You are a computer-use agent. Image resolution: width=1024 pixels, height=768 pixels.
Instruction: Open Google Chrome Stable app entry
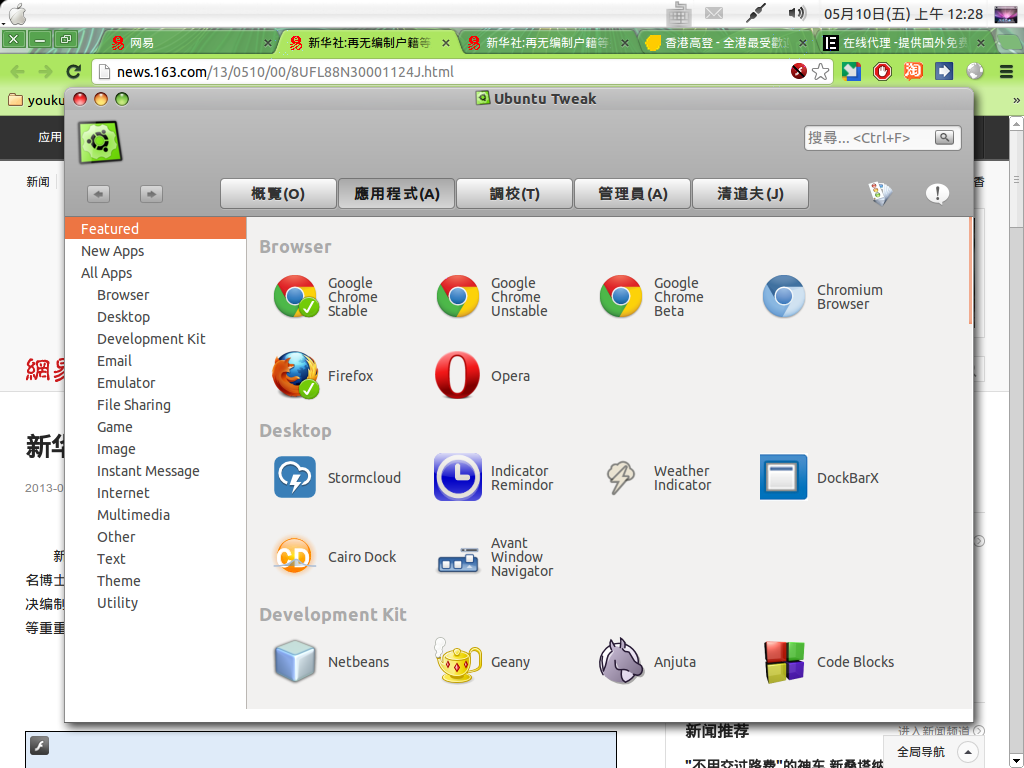click(x=327, y=296)
